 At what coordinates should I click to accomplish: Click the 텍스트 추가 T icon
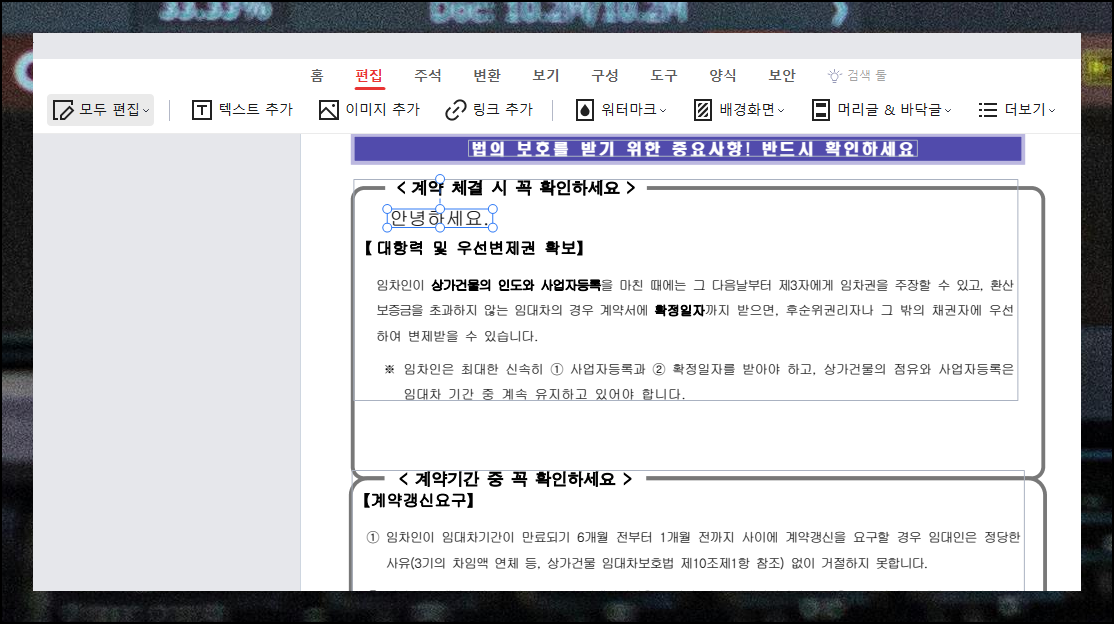pos(202,110)
